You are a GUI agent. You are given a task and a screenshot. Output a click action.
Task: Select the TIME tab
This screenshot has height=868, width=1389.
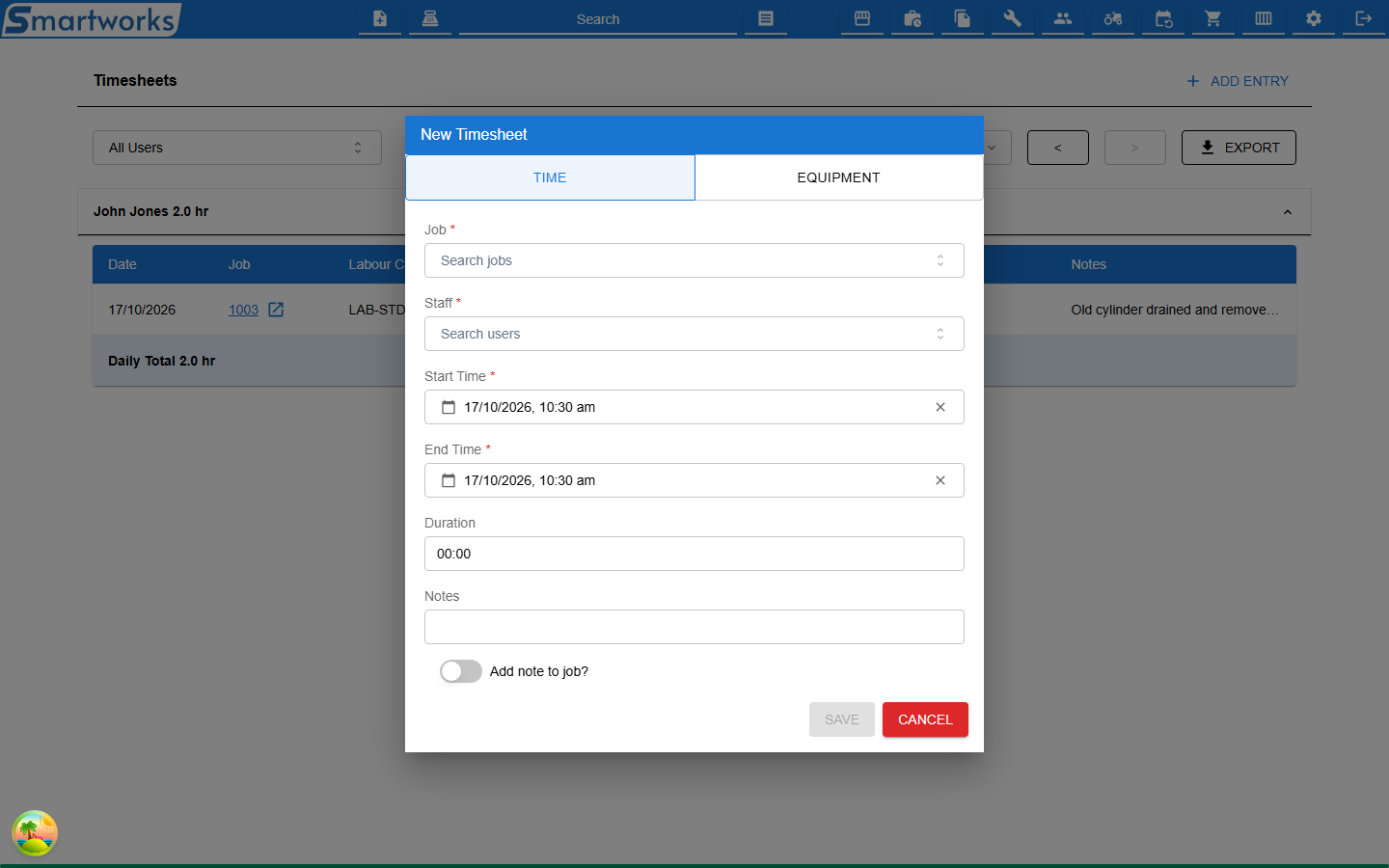(550, 177)
